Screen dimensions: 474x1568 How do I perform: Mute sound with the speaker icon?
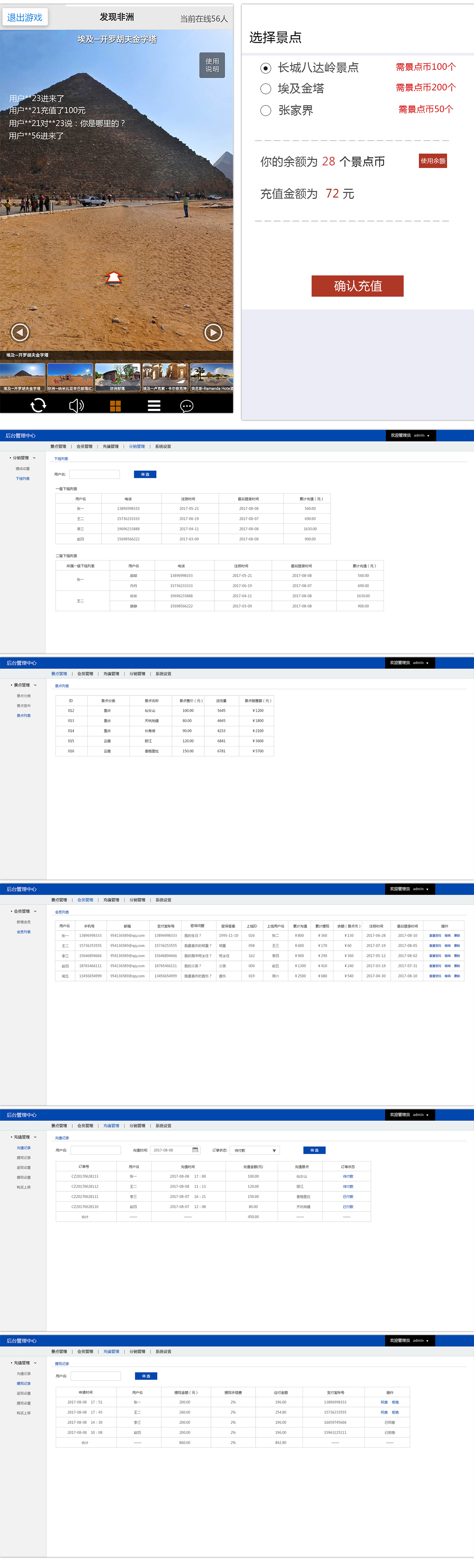point(77,405)
